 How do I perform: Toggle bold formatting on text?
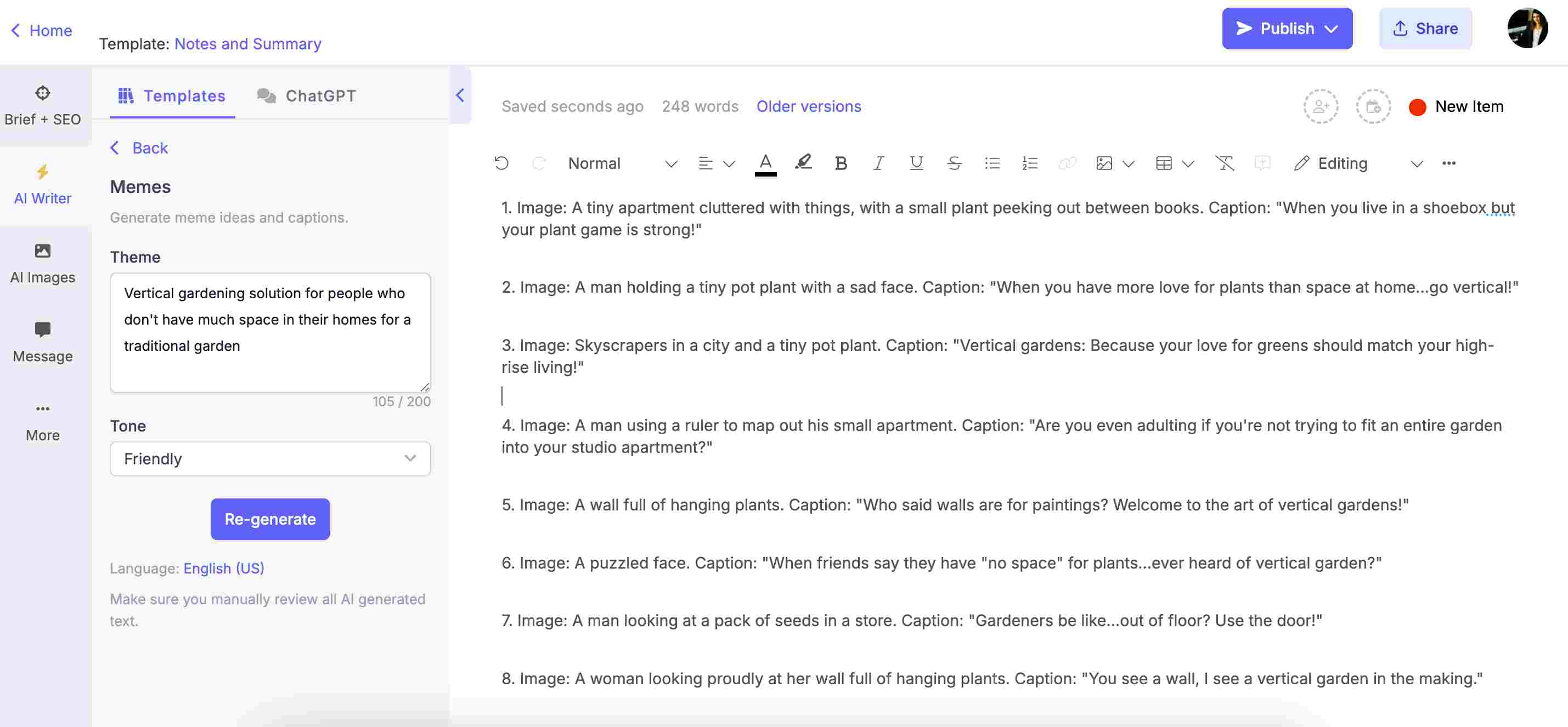tap(839, 163)
